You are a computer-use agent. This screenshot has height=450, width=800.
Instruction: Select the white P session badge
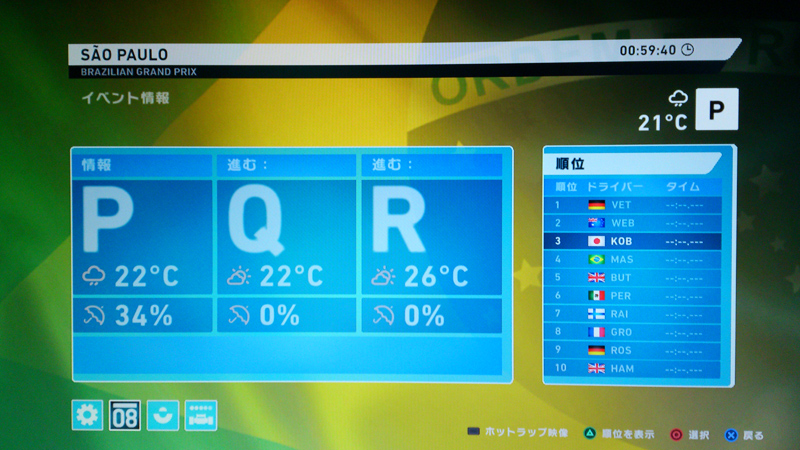(x=717, y=109)
